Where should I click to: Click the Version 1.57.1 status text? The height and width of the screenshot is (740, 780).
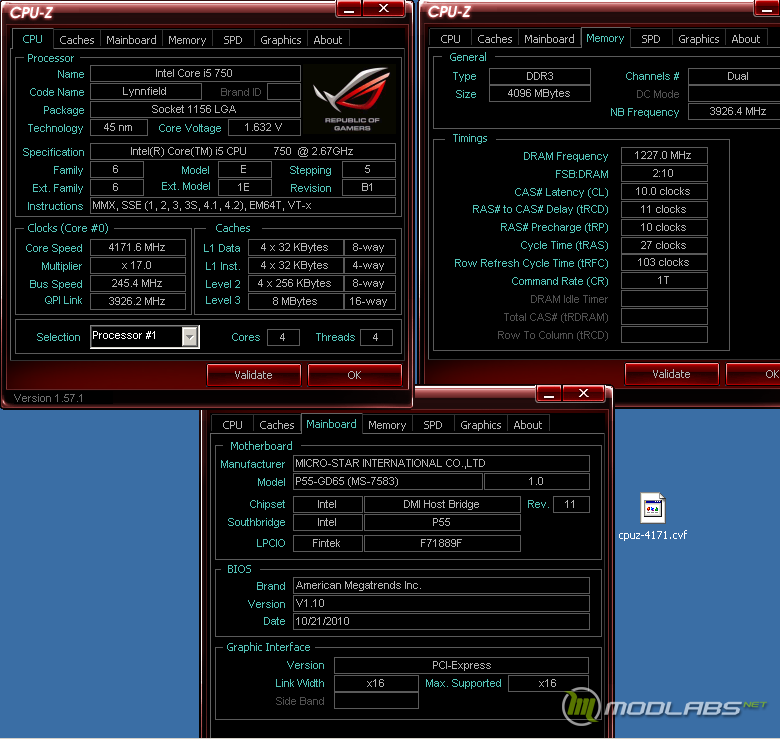48,398
